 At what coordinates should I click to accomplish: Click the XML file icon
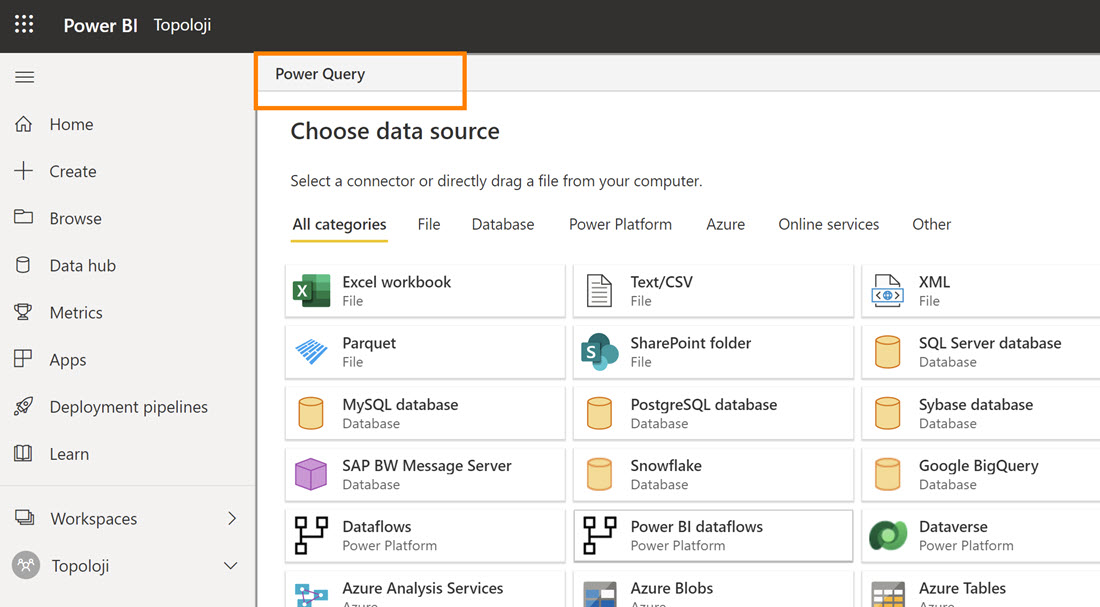tap(887, 291)
